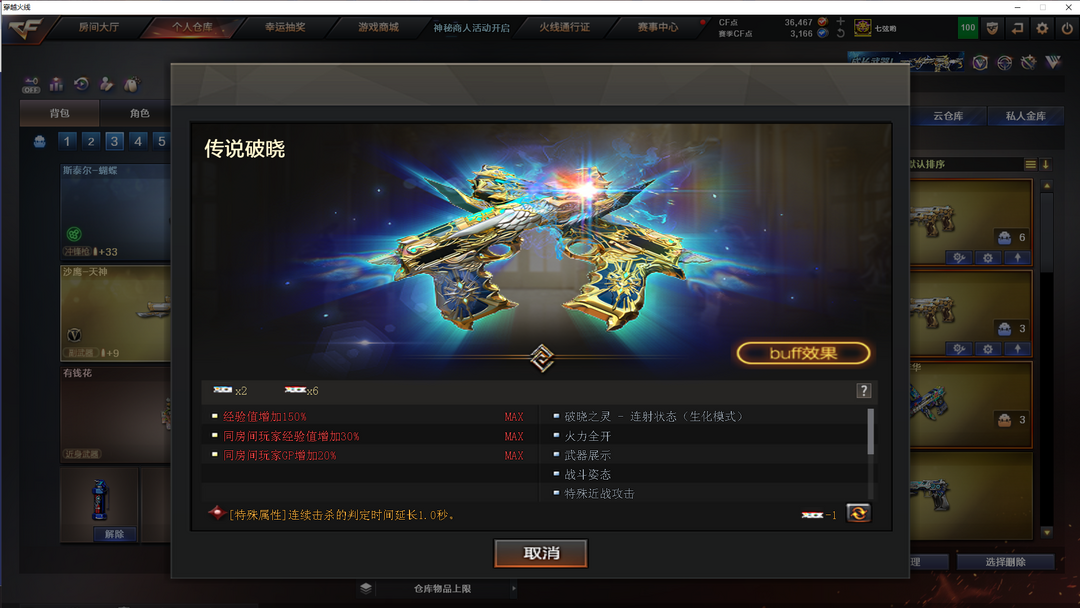Image resolution: width=1080 pixels, height=608 pixels.
Task: Click the power exit icon
Action: point(1067,28)
